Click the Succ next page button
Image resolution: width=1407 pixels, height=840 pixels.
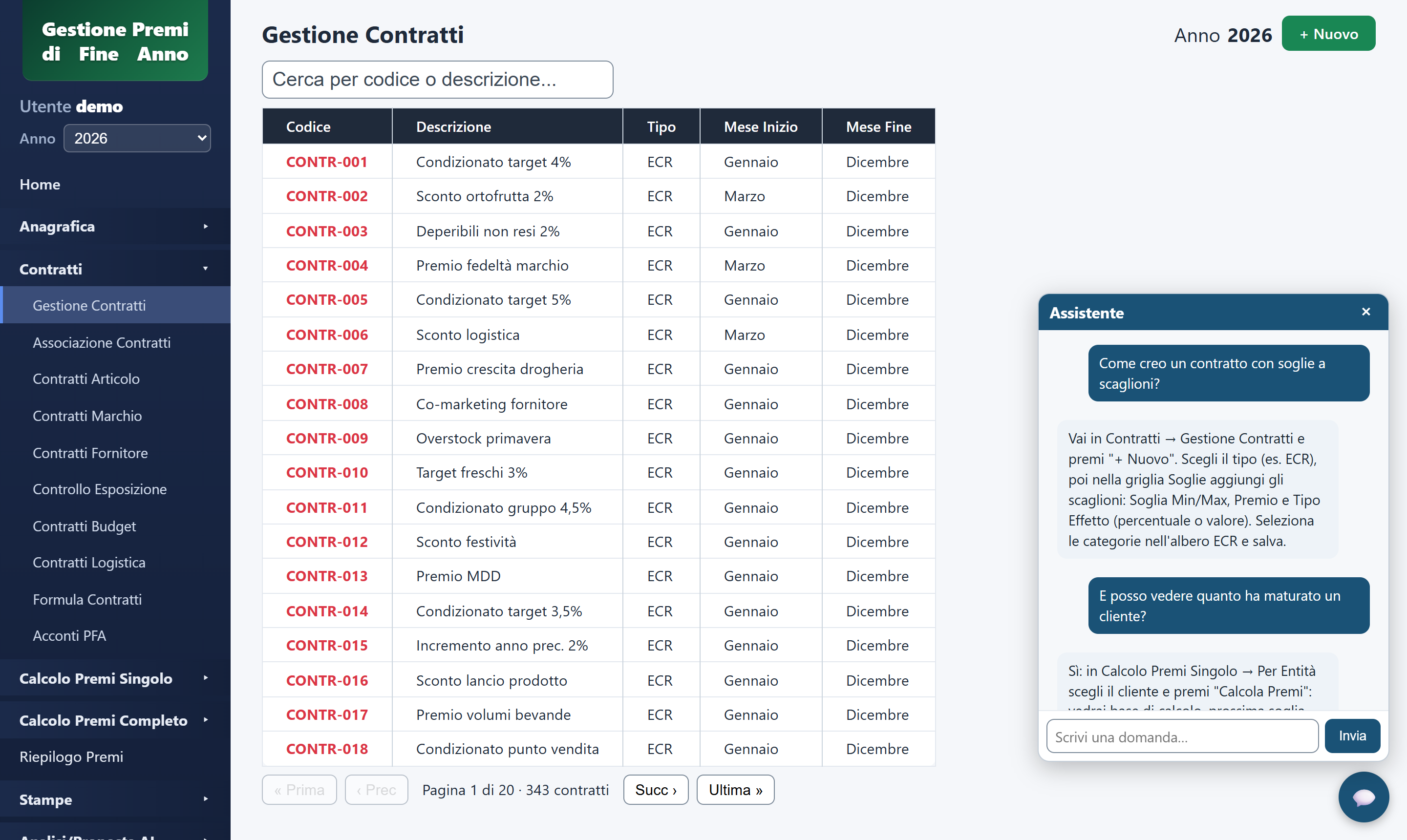coord(656,790)
